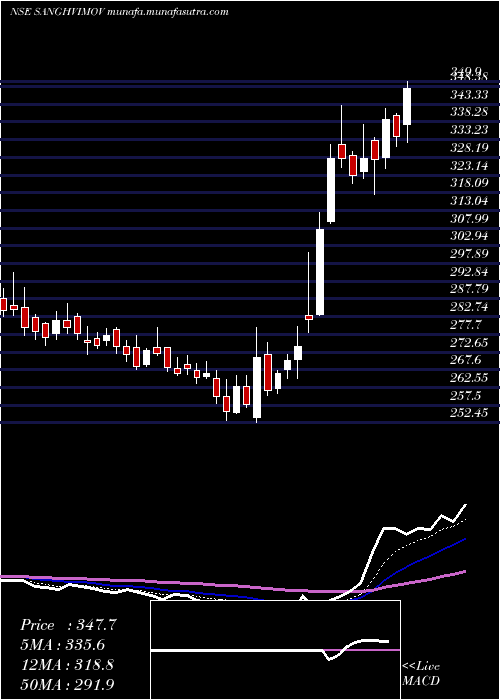Click the 292.84 price level label

point(469,272)
